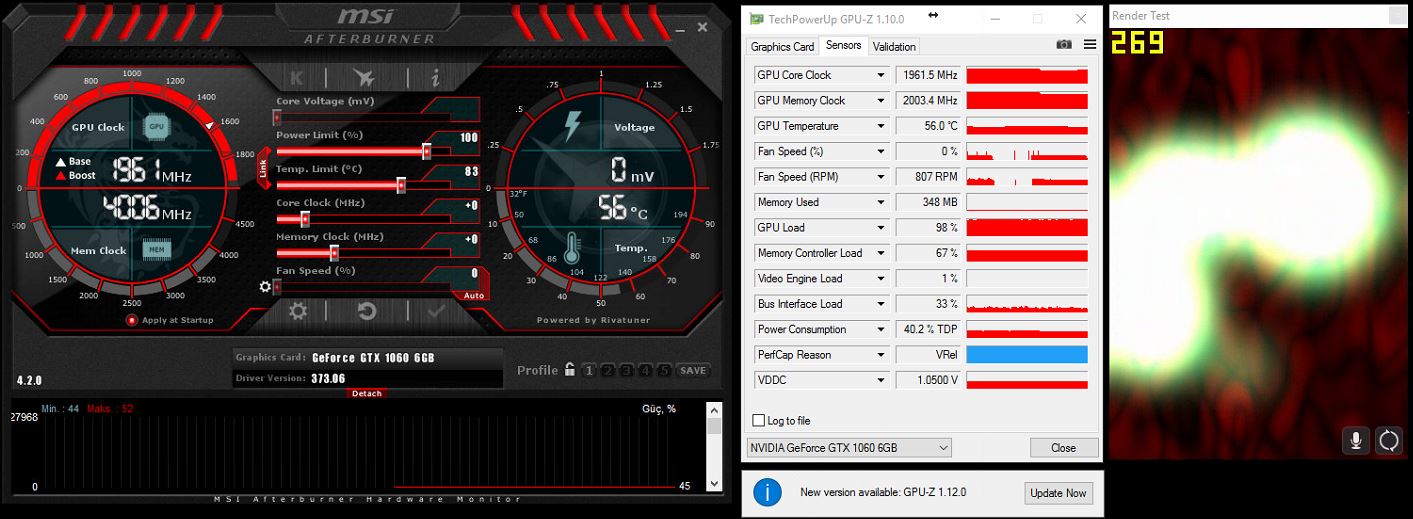1413x519 pixels.
Task: Click the 1961.5 MHz core clock value
Action: point(928,75)
